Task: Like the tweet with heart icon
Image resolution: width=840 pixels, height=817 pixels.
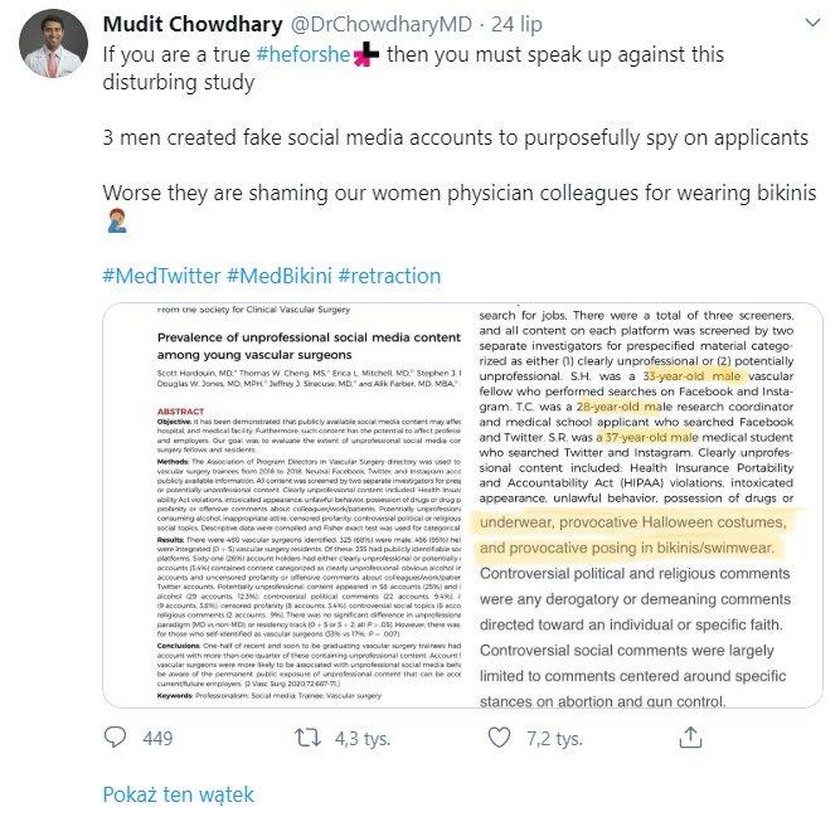Action: point(499,738)
